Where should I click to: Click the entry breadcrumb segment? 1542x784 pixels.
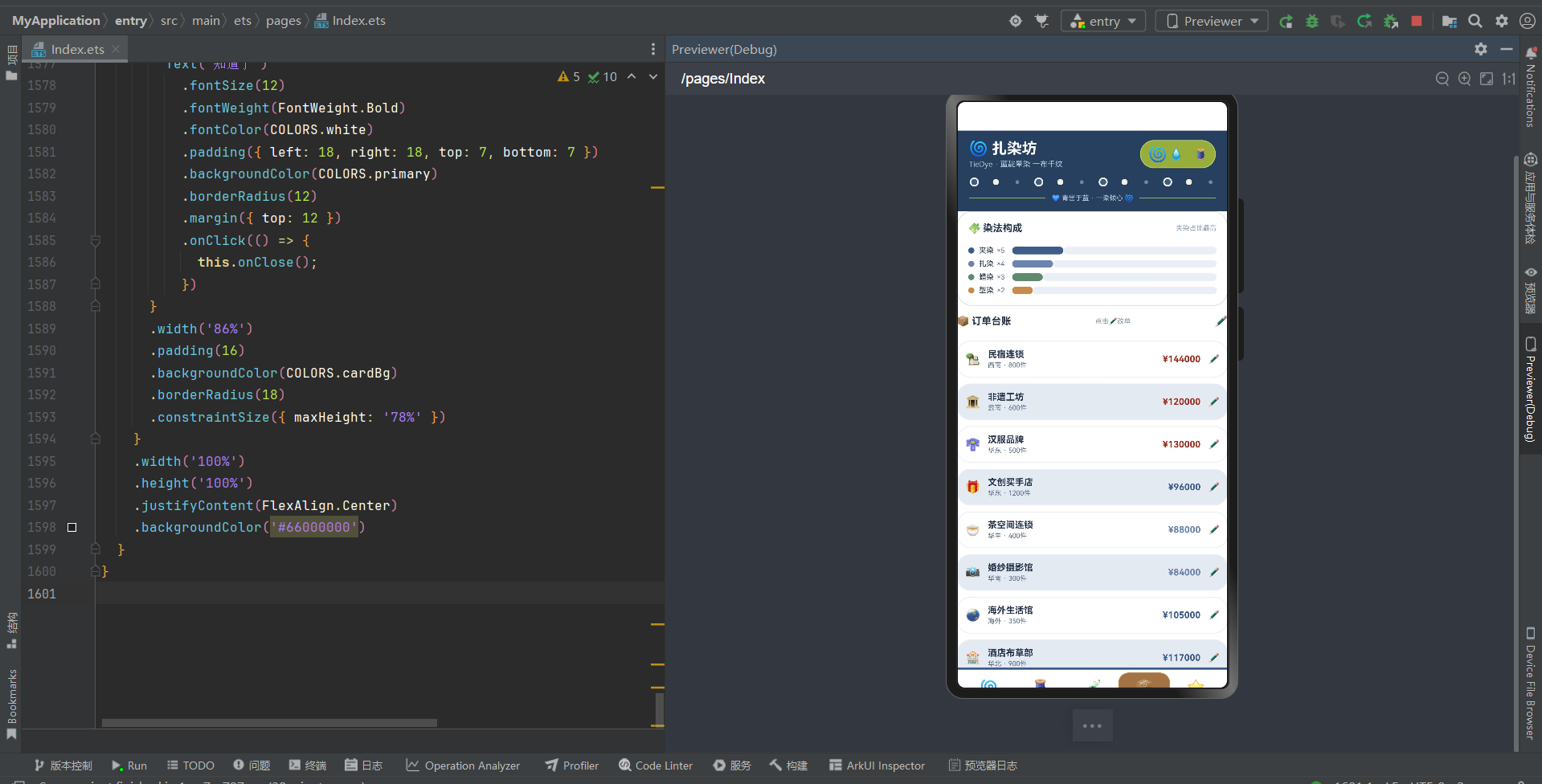point(130,21)
